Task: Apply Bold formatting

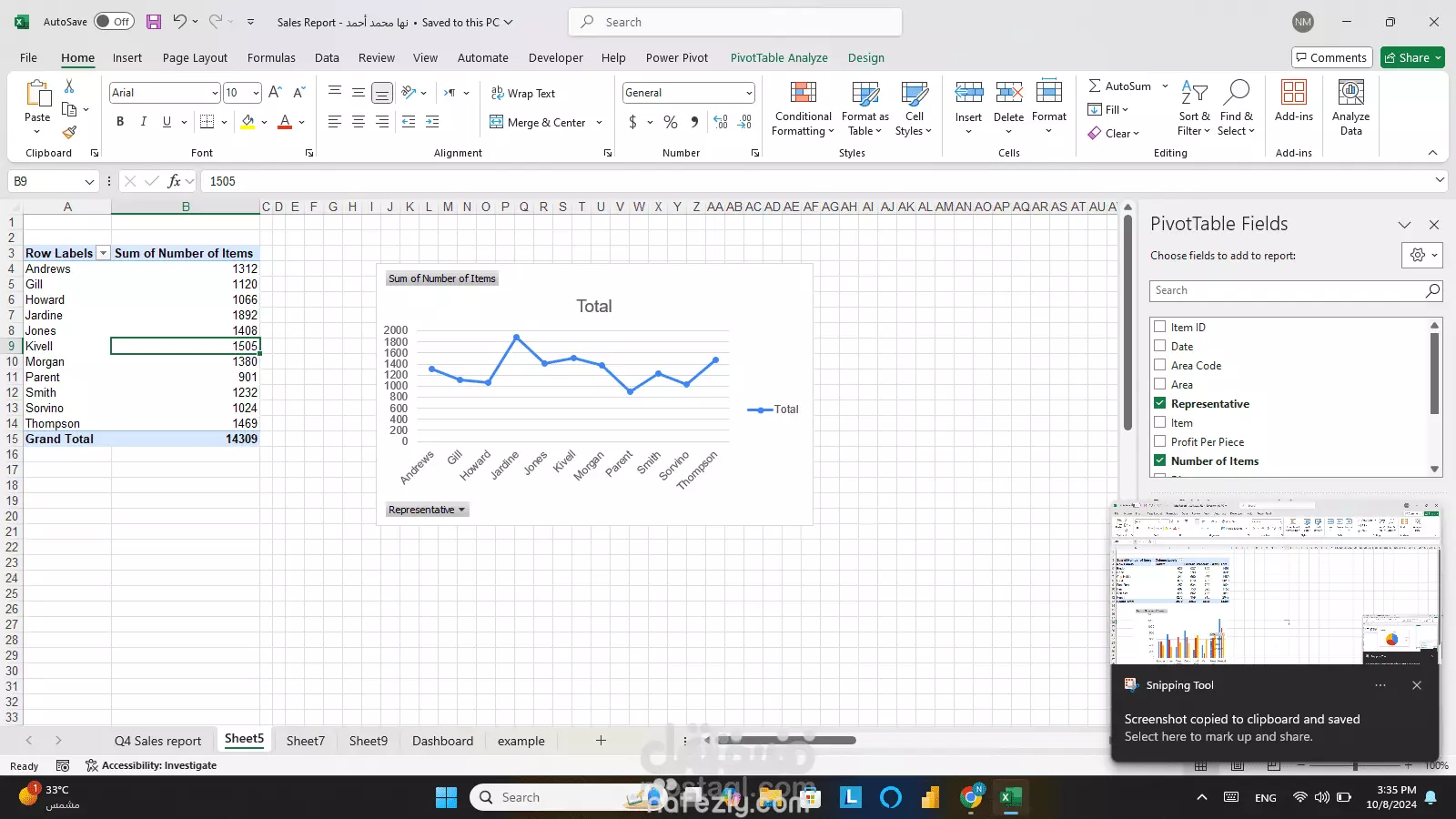Action: pyautogui.click(x=120, y=121)
